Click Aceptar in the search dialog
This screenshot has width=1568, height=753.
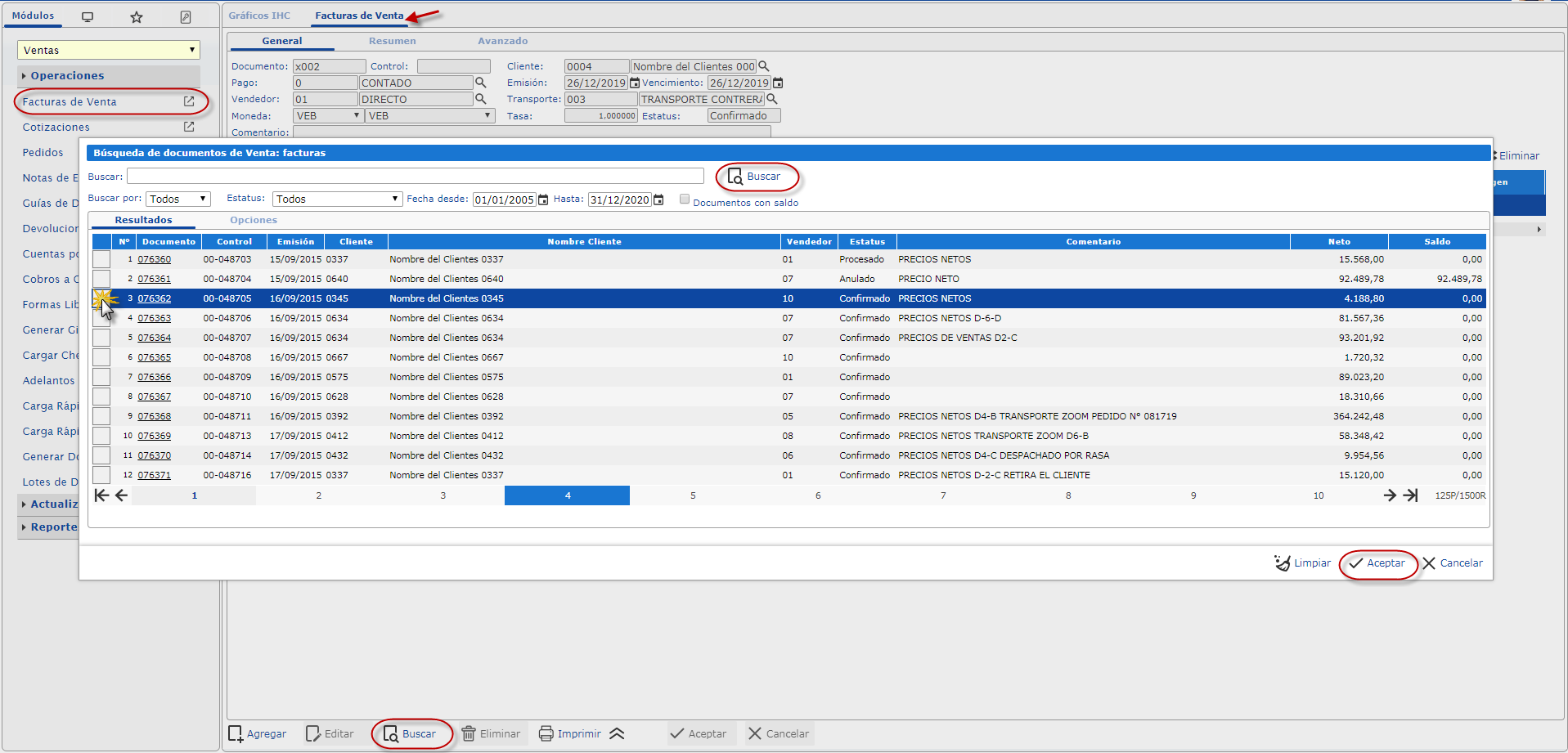(x=1377, y=563)
